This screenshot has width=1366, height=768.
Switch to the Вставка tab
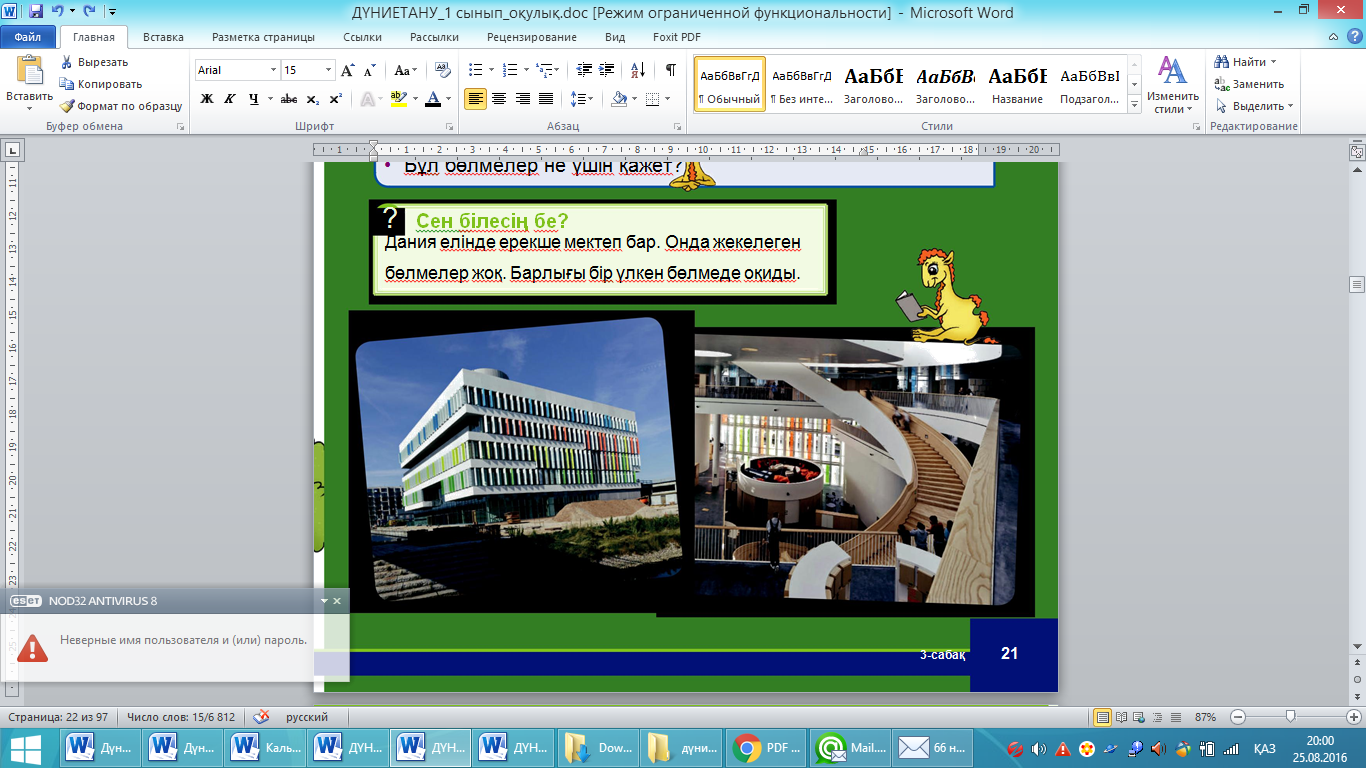point(163,37)
